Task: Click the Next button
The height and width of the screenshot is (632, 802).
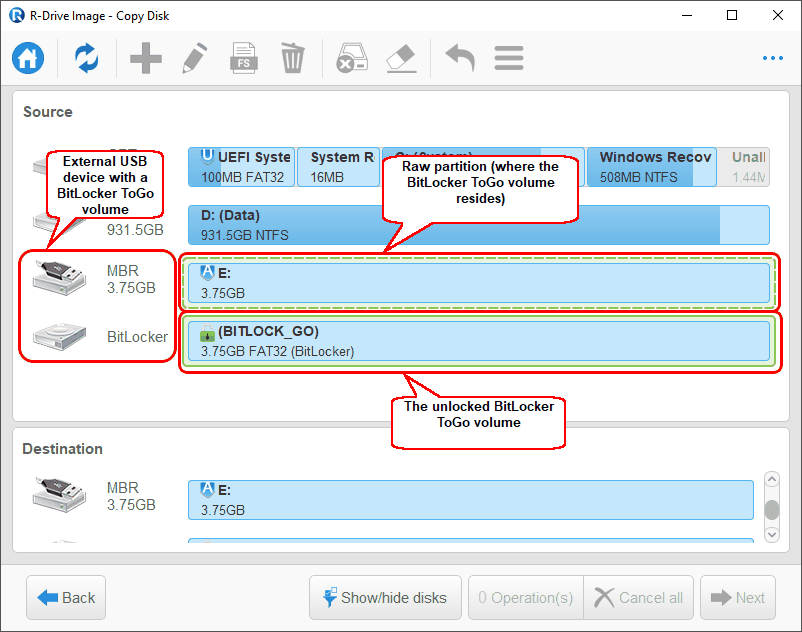Action: tap(738, 597)
